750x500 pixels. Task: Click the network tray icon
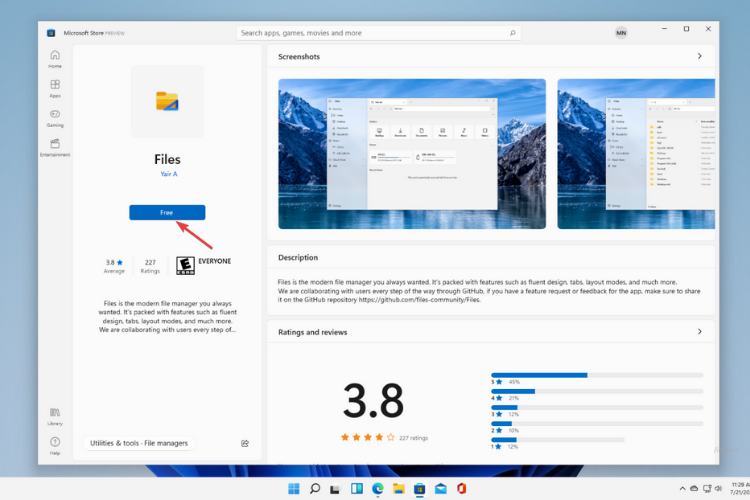707,489
